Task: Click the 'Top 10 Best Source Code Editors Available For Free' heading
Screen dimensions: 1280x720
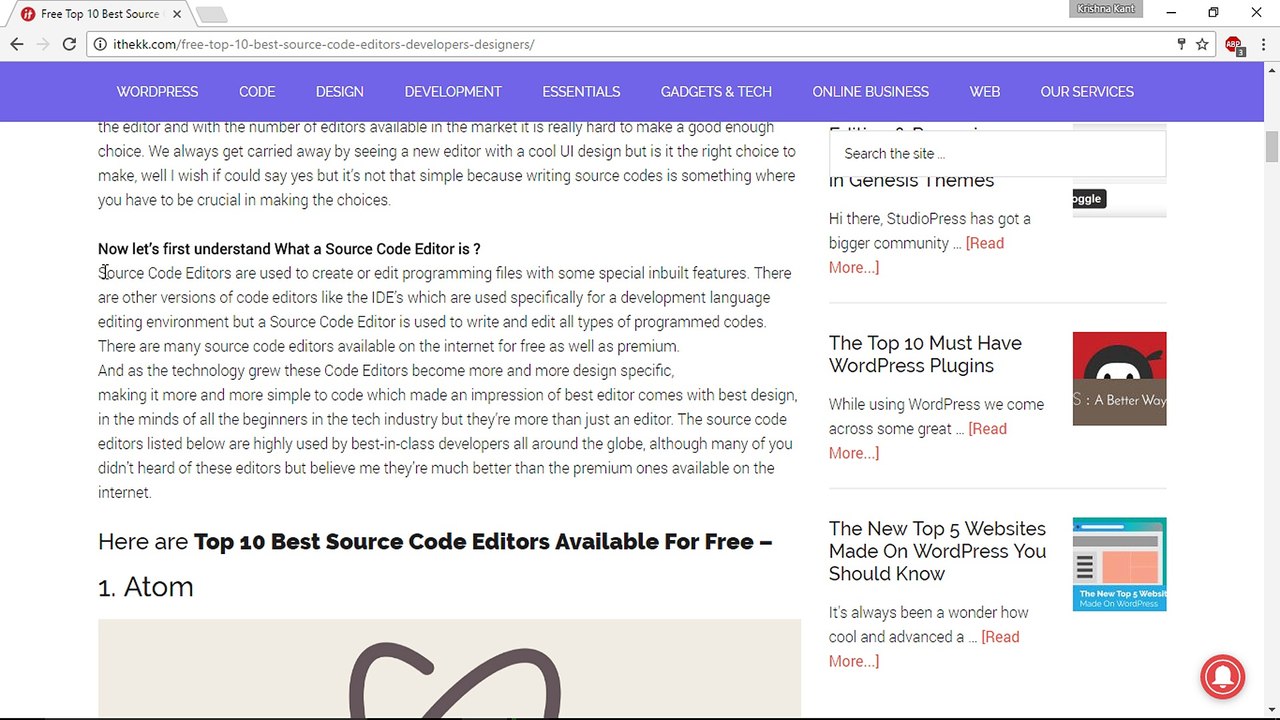Action: click(483, 542)
